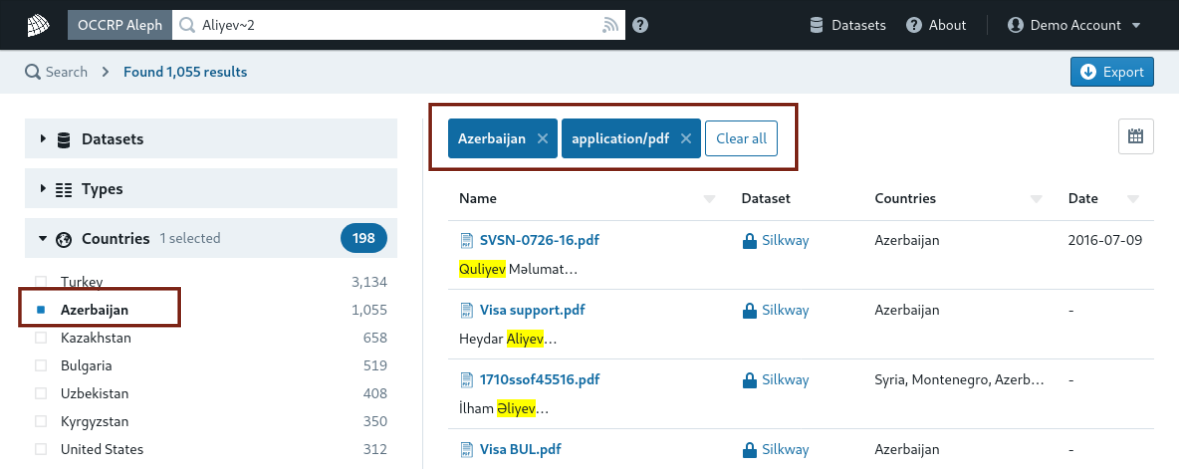Open the About page link
The width and height of the screenshot is (1179, 469).
936,25
